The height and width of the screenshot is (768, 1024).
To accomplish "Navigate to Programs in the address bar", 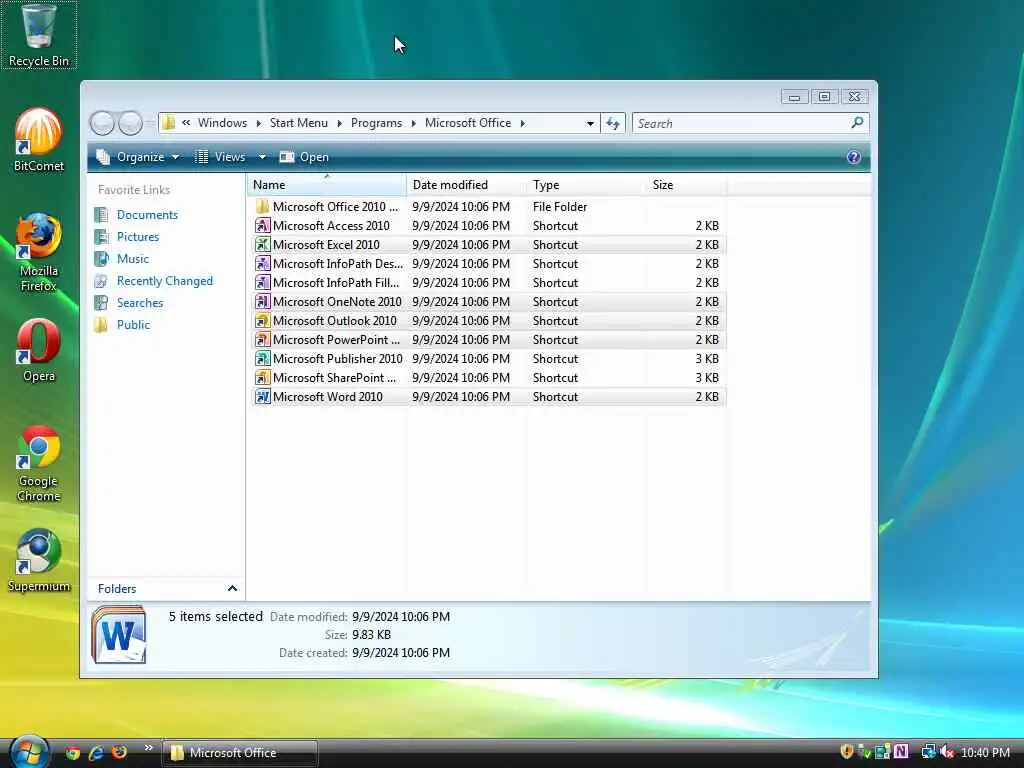I will [x=376, y=123].
